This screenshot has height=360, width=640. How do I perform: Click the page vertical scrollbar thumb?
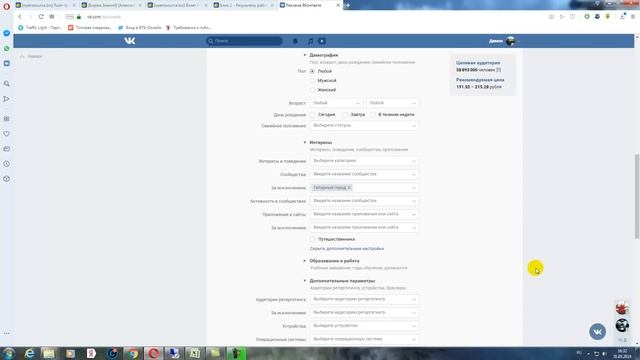(637, 196)
